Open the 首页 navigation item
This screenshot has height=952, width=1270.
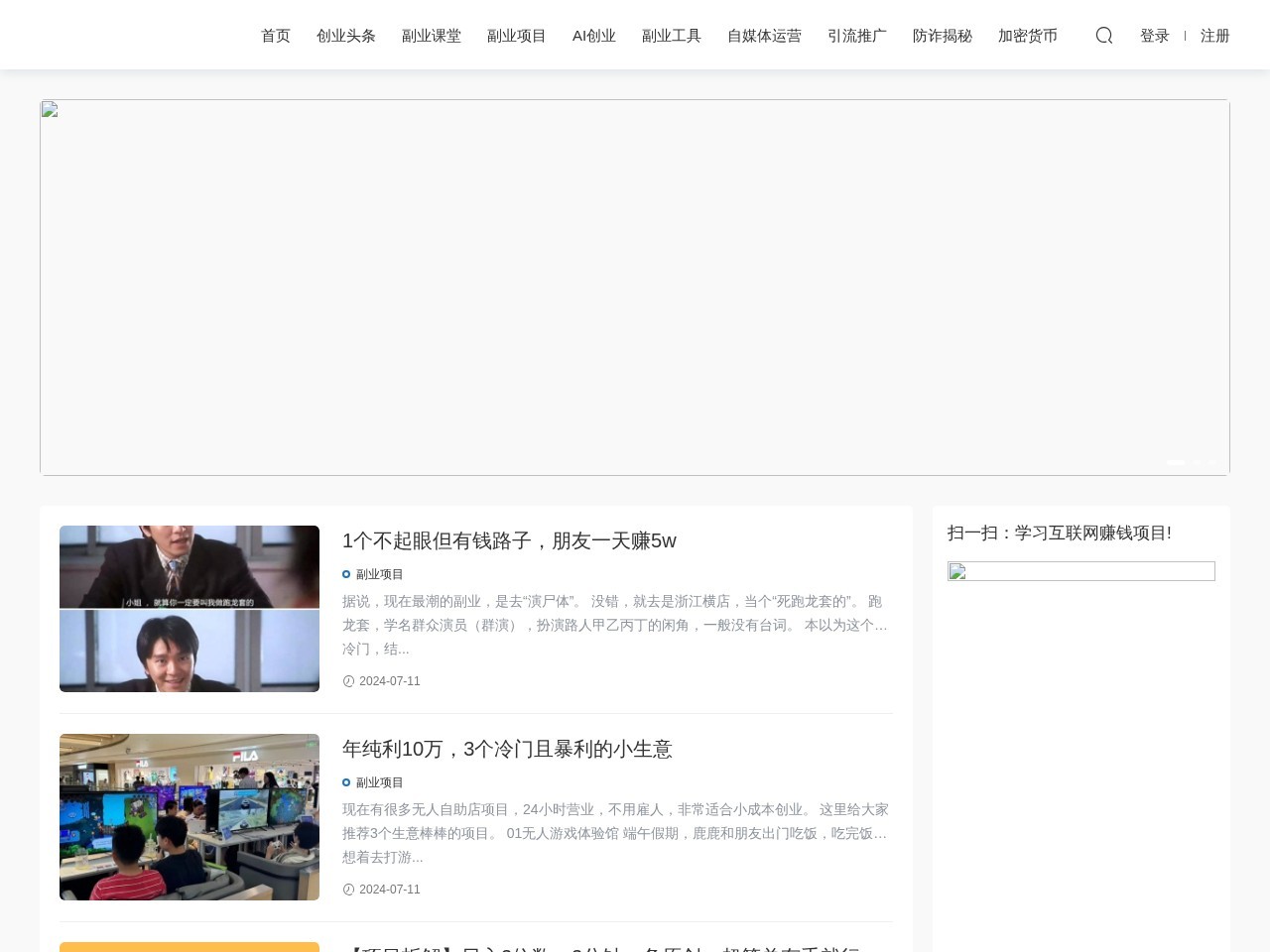point(276,36)
